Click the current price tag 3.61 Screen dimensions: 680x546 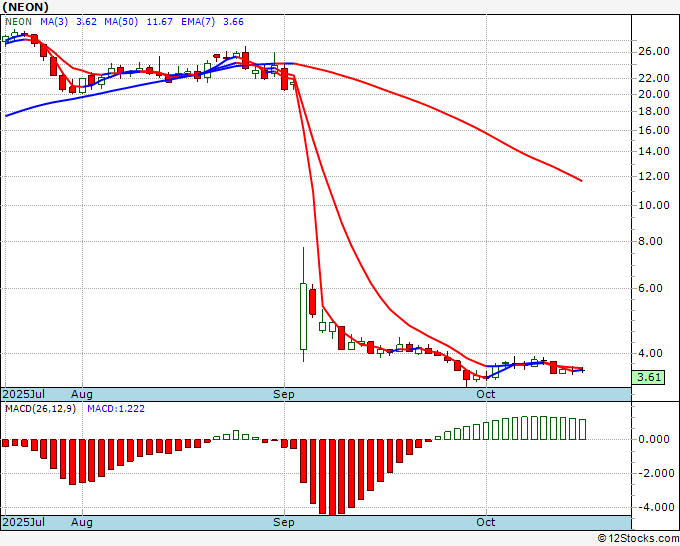tap(648, 377)
